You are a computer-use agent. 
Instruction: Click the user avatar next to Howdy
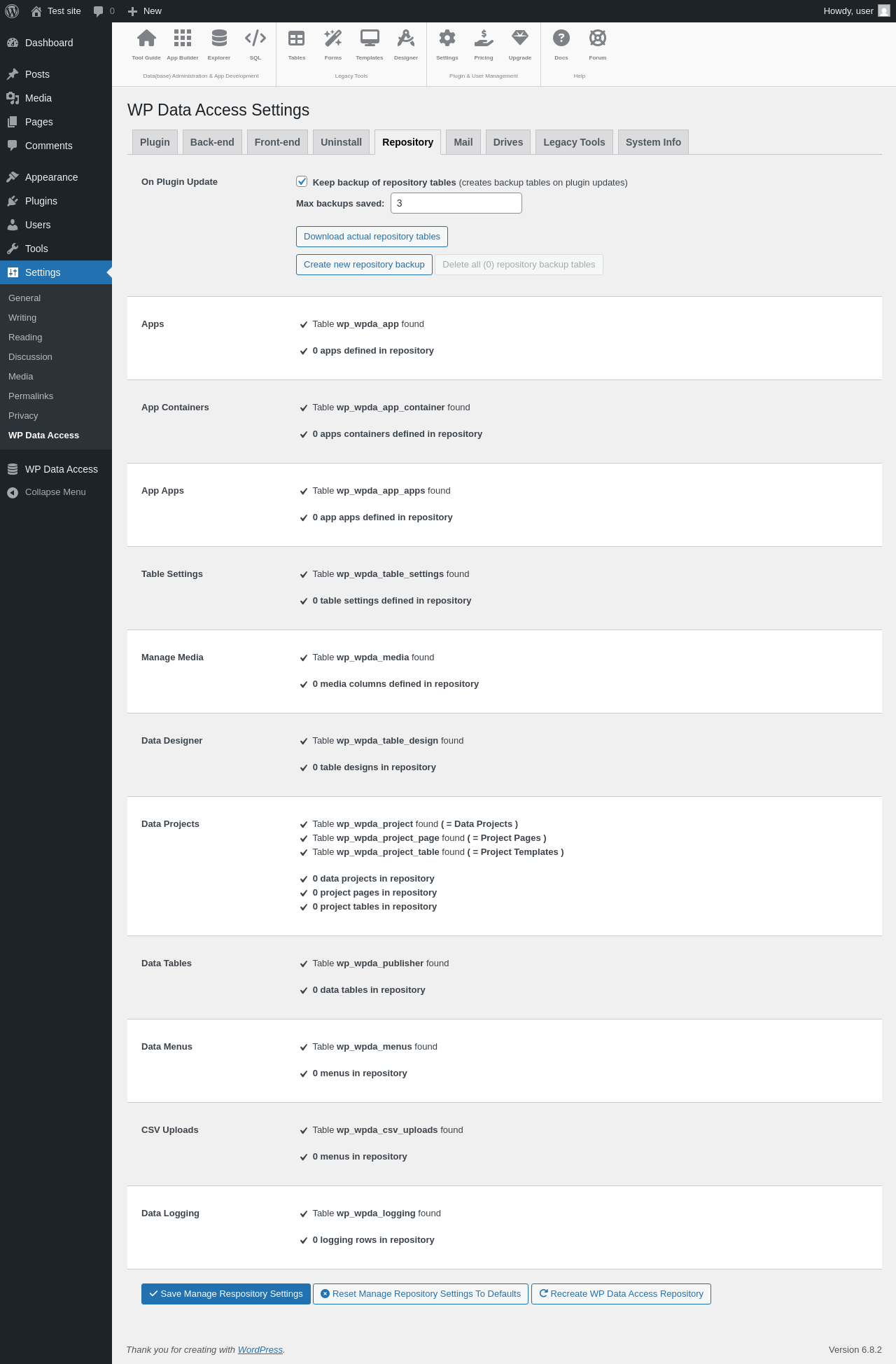pos(884,11)
